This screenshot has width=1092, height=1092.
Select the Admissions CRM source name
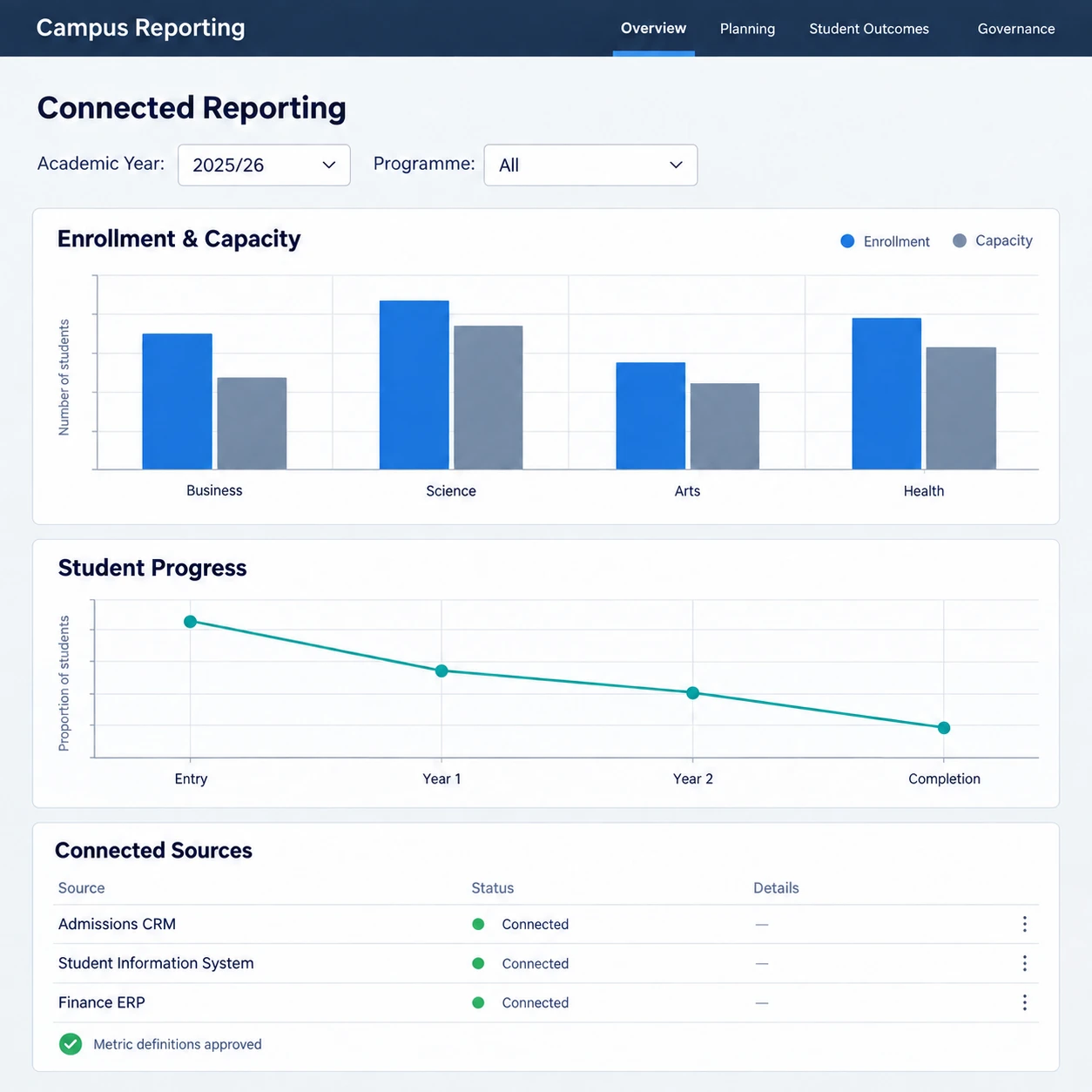click(x=117, y=924)
